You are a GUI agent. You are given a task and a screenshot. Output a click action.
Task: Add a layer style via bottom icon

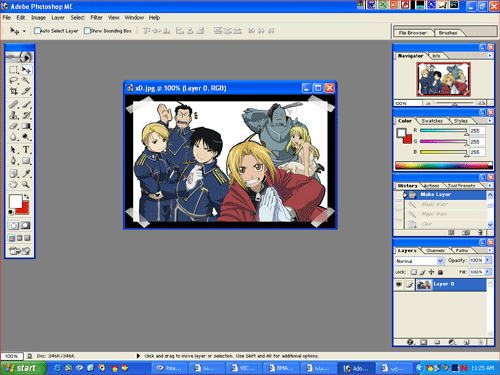coord(410,342)
